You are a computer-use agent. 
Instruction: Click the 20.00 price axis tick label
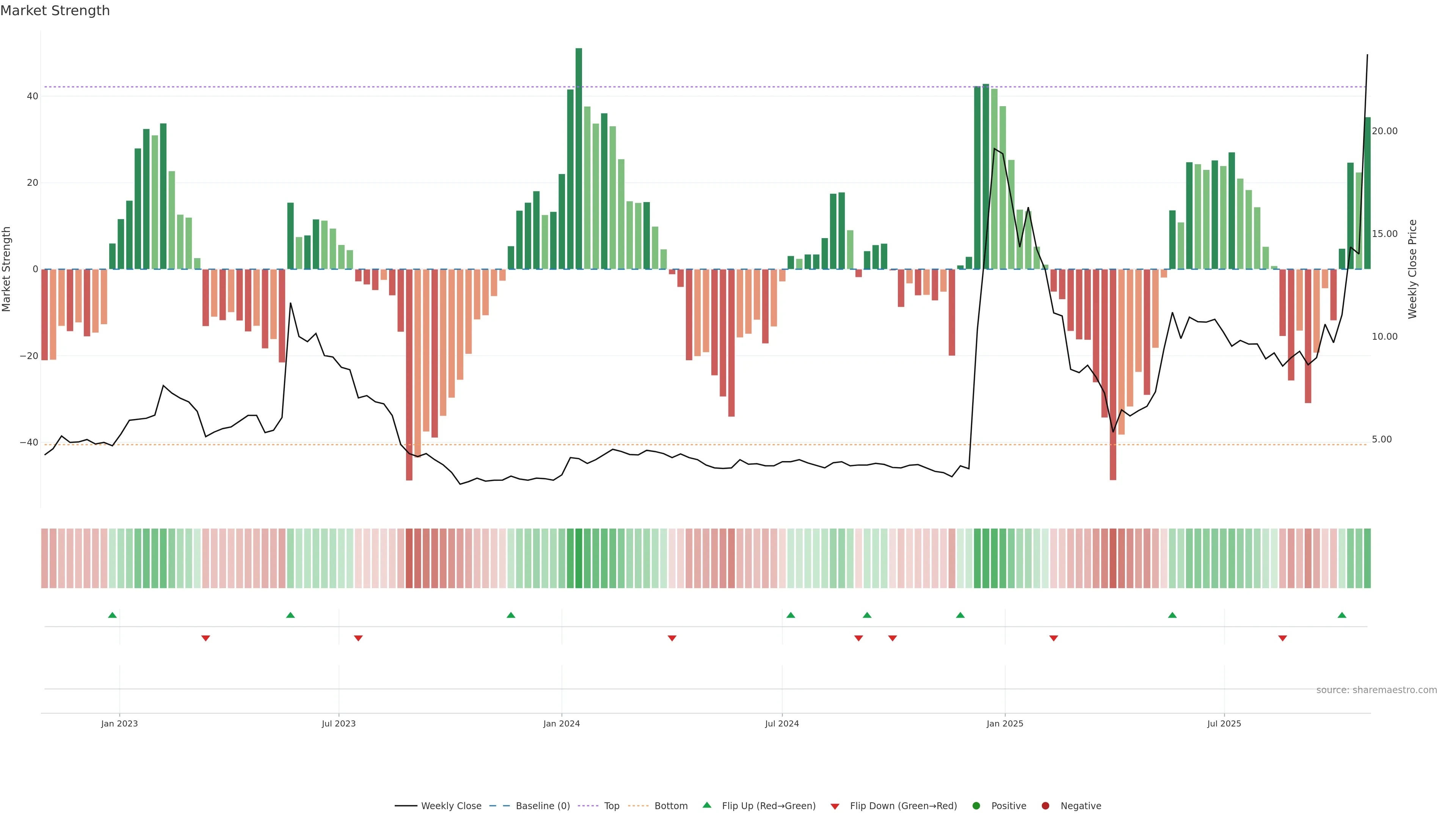tap(1384, 131)
